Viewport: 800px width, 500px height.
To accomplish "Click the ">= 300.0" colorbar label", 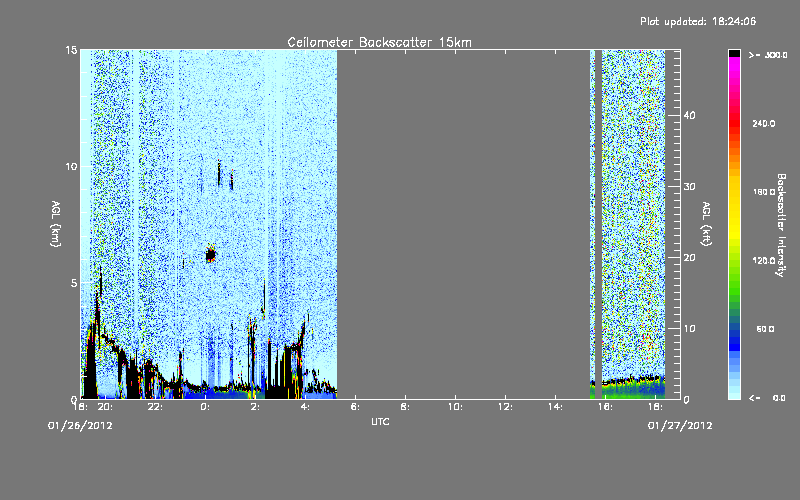I will click(x=768, y=55).
